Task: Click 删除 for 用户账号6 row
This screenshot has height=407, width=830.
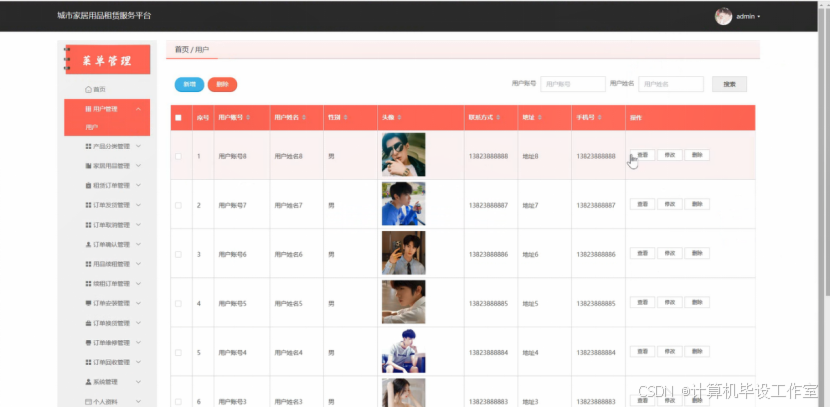Action: pyautogui.click(x=697, y=253)
